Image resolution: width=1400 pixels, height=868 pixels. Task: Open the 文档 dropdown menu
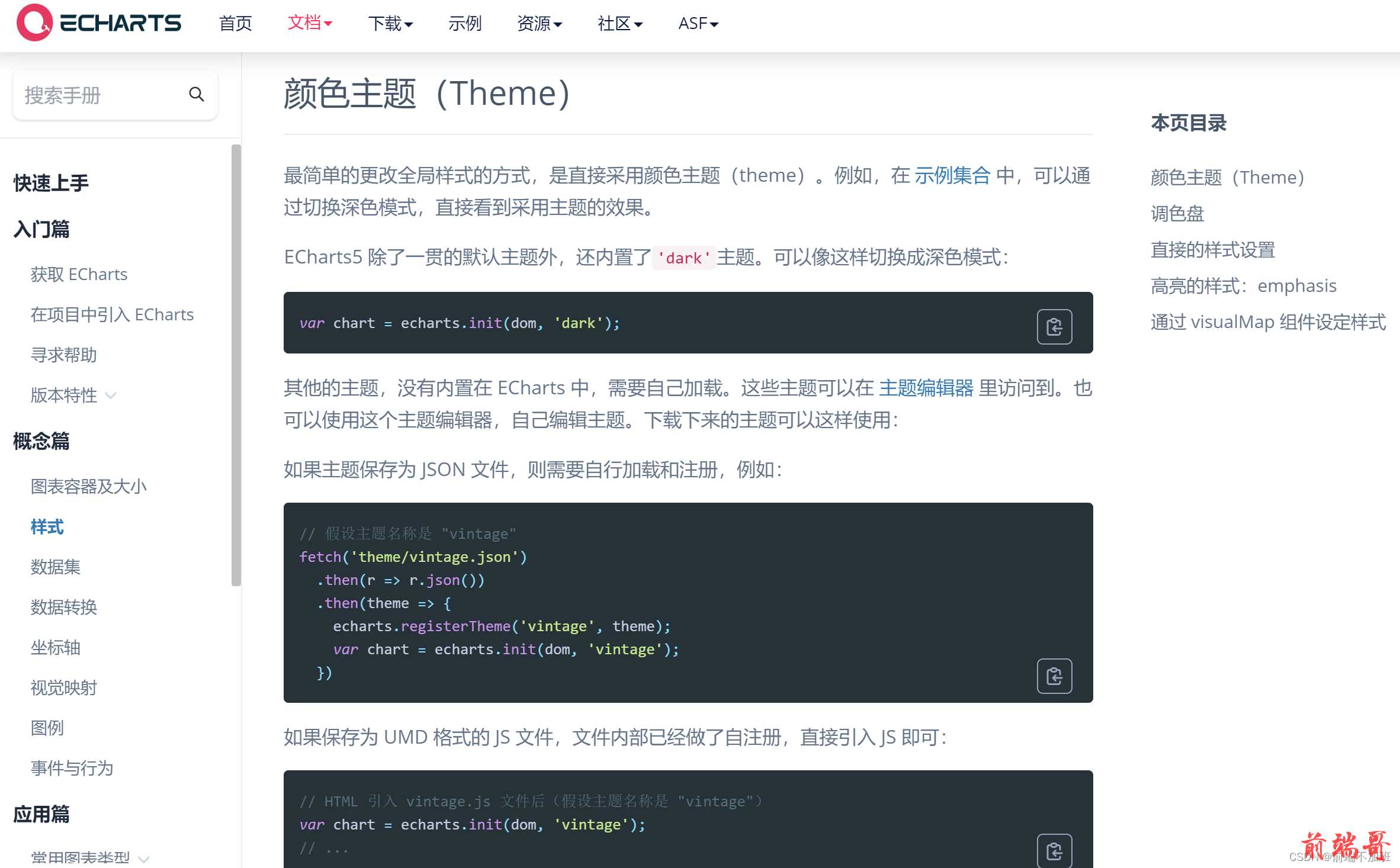tap(310, 23)
